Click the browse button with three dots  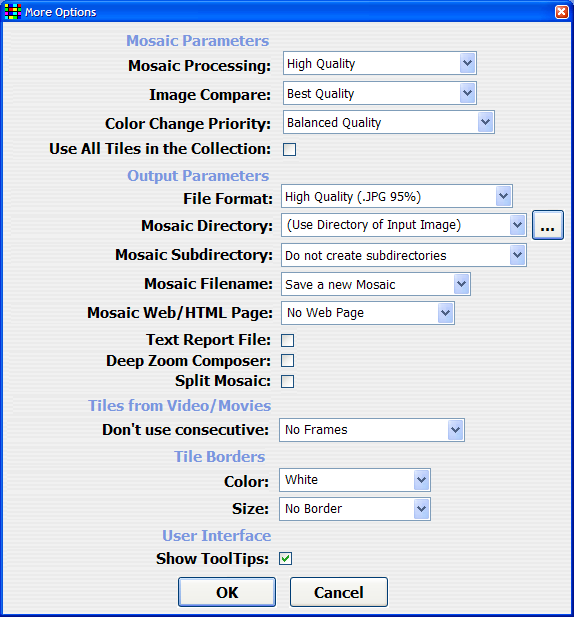coord(548,225)
